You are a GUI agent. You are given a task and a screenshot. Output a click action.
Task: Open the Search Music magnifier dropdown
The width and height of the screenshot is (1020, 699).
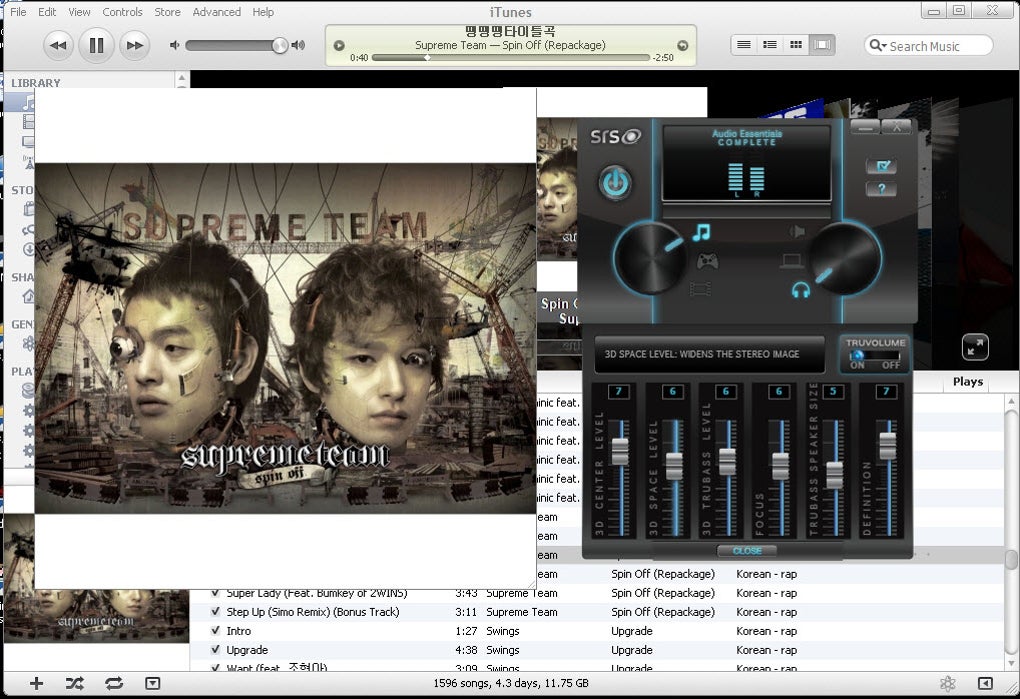(x=878, y=46)
